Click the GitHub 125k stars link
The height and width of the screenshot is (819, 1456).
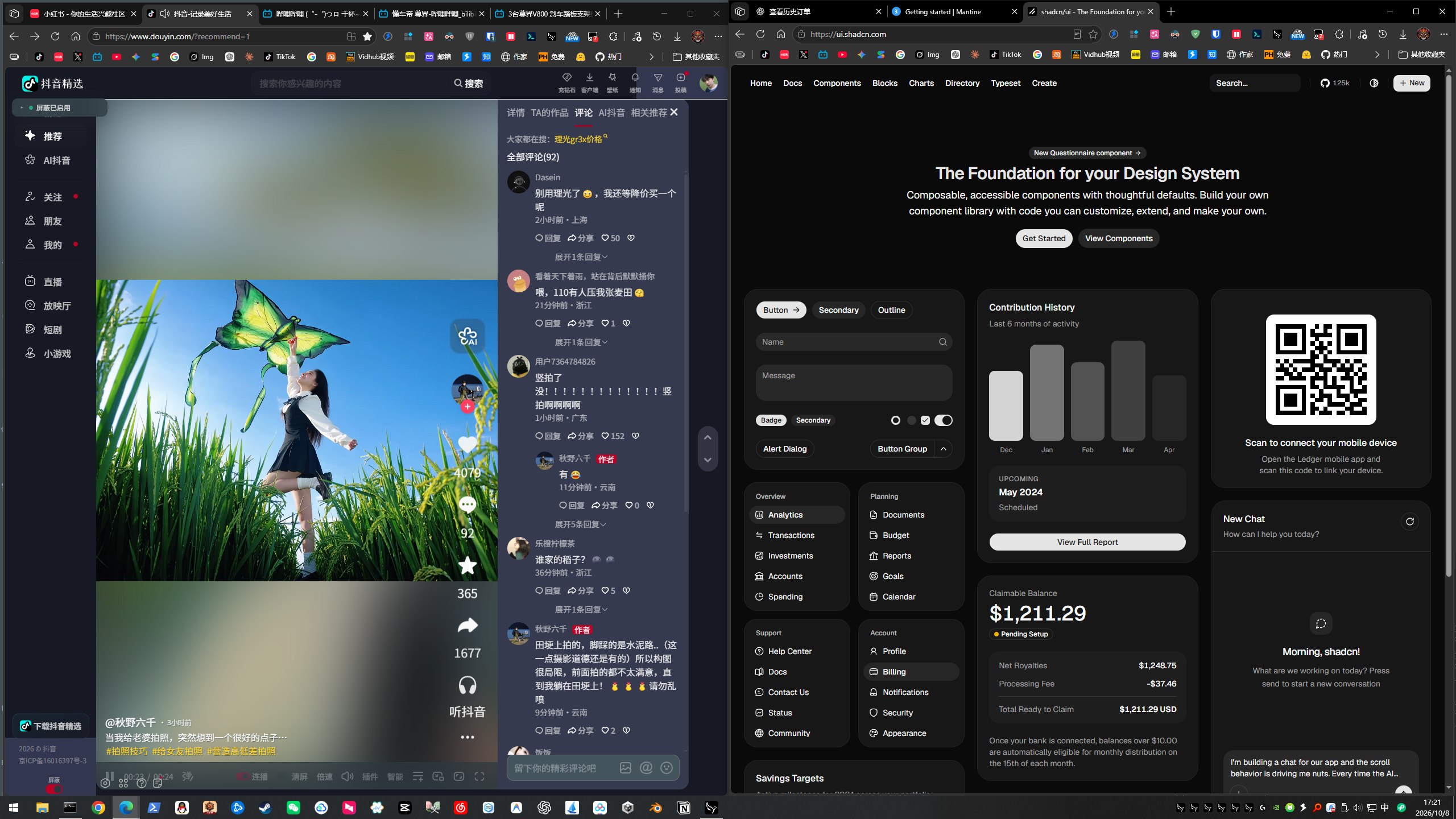coord(1335,83)
